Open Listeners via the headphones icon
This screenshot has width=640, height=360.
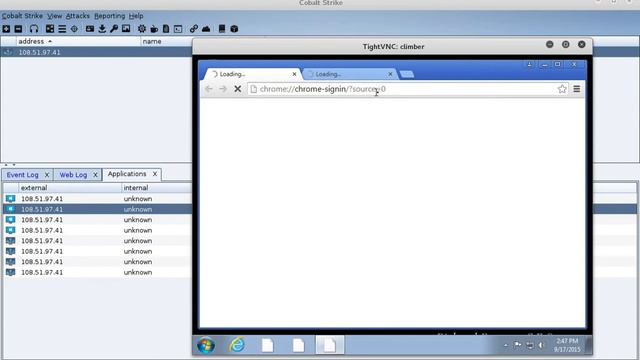click(x=34, y=29)
